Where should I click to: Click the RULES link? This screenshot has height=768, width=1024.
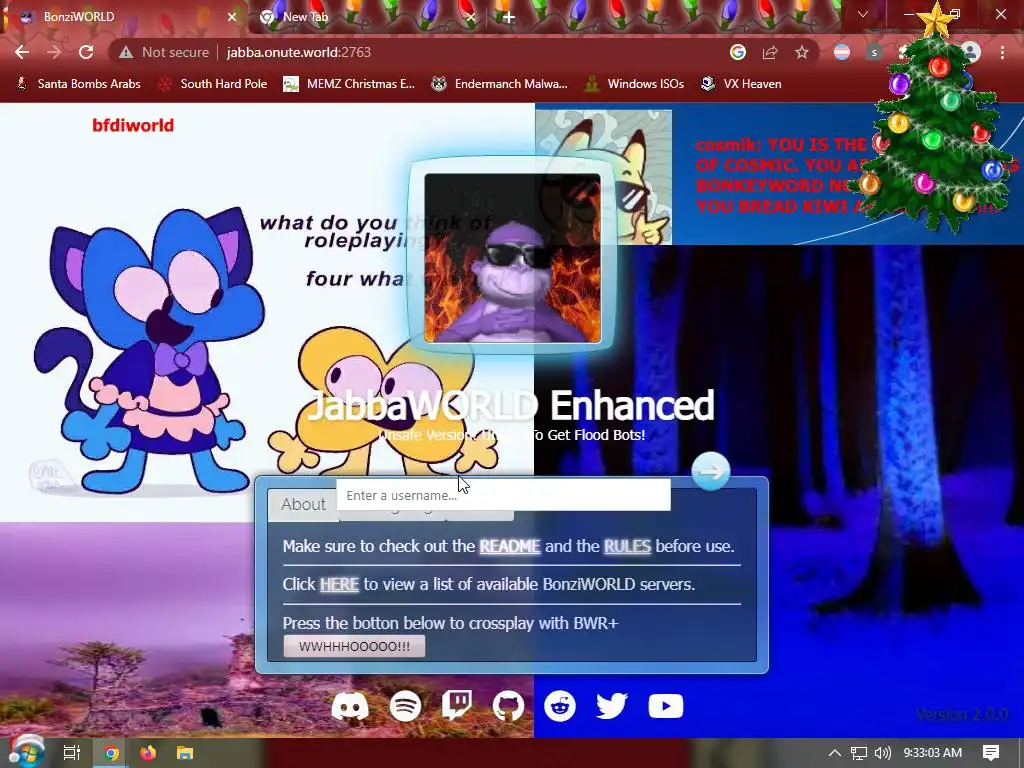pyautogui.click(x=628, y=546)
